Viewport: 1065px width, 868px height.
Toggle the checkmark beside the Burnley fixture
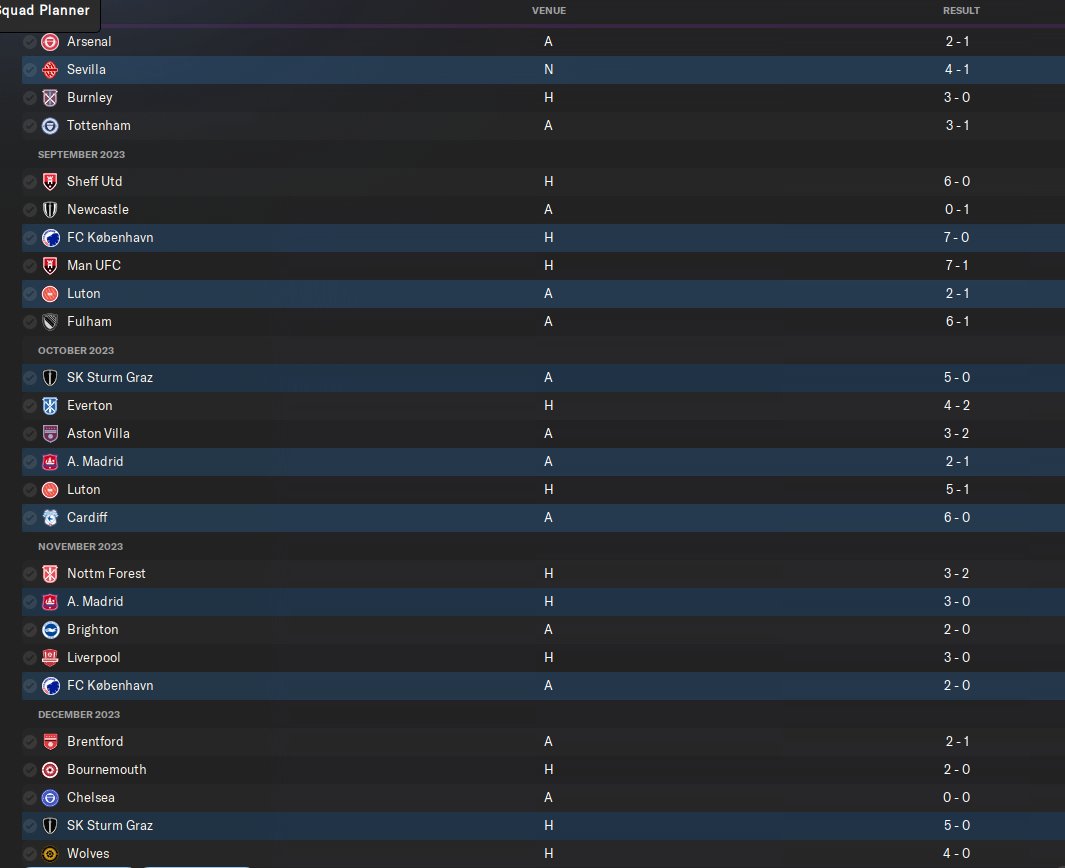pyautogui.click(x=30, y=98)
